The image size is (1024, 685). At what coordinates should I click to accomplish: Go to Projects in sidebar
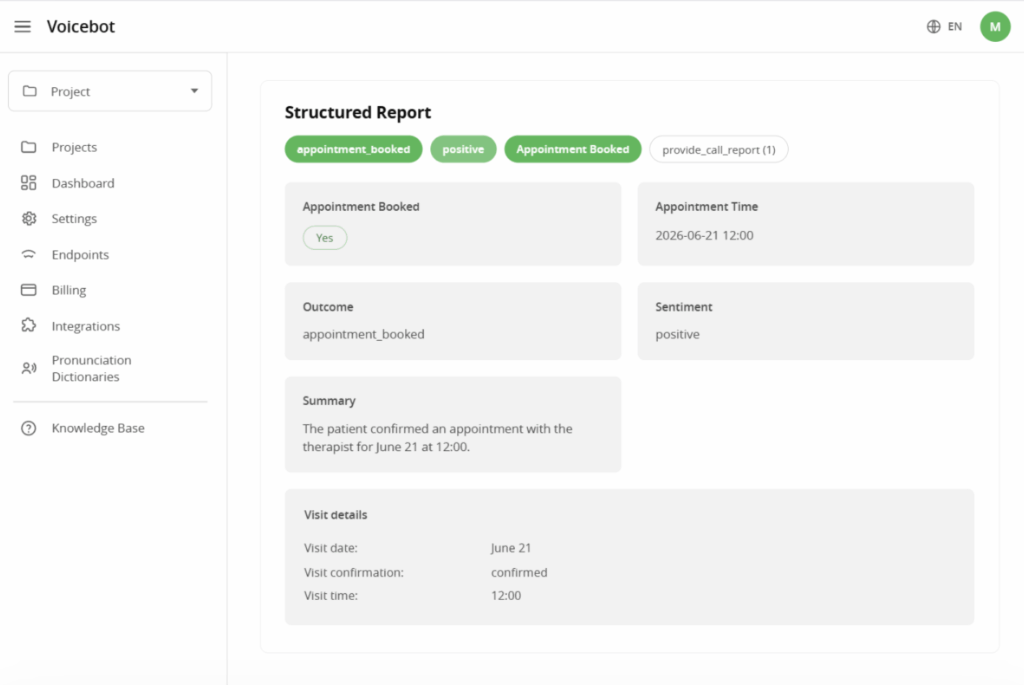[74, 147]
